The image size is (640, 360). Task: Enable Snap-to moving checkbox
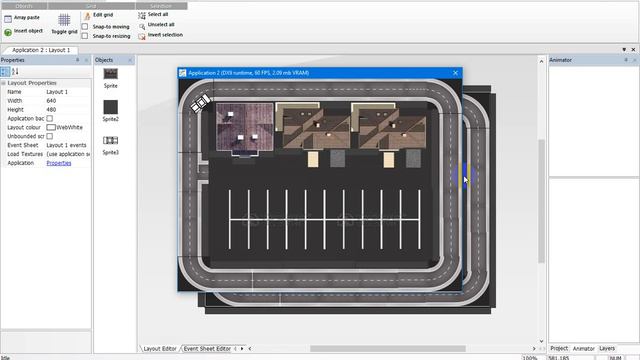(x=85, y=27)
